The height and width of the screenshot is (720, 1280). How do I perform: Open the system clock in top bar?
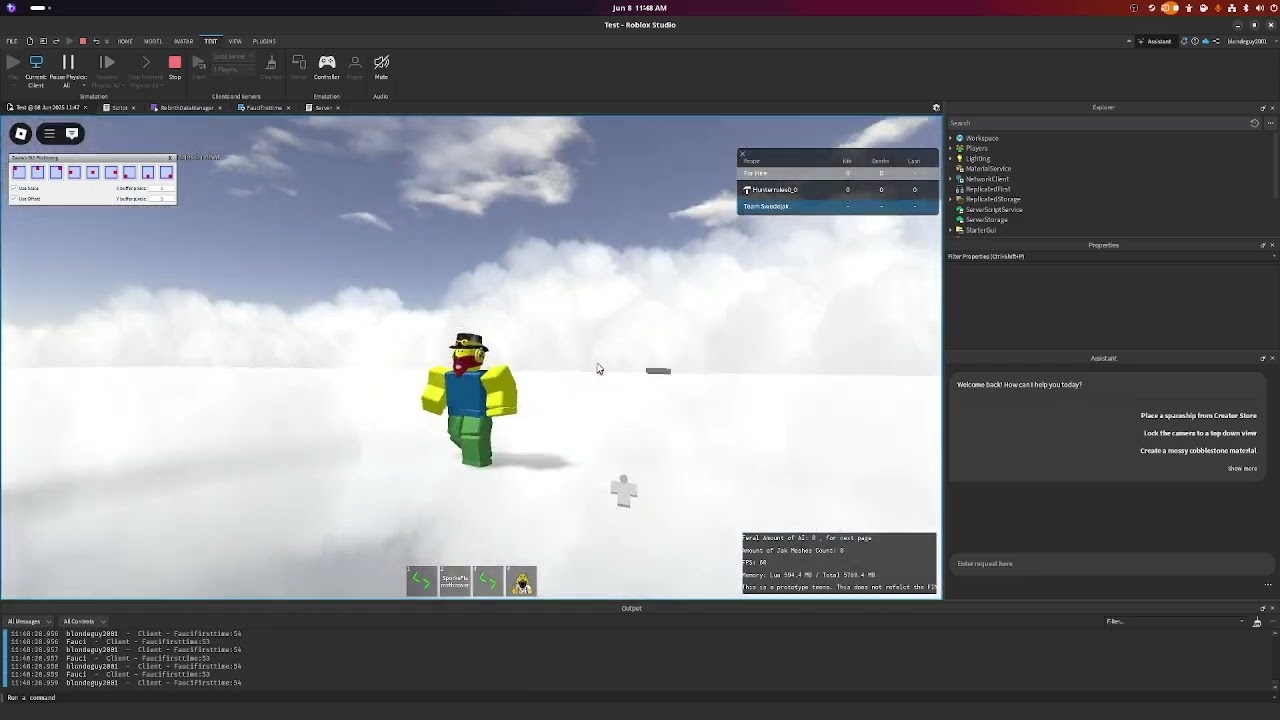point(640,8)
